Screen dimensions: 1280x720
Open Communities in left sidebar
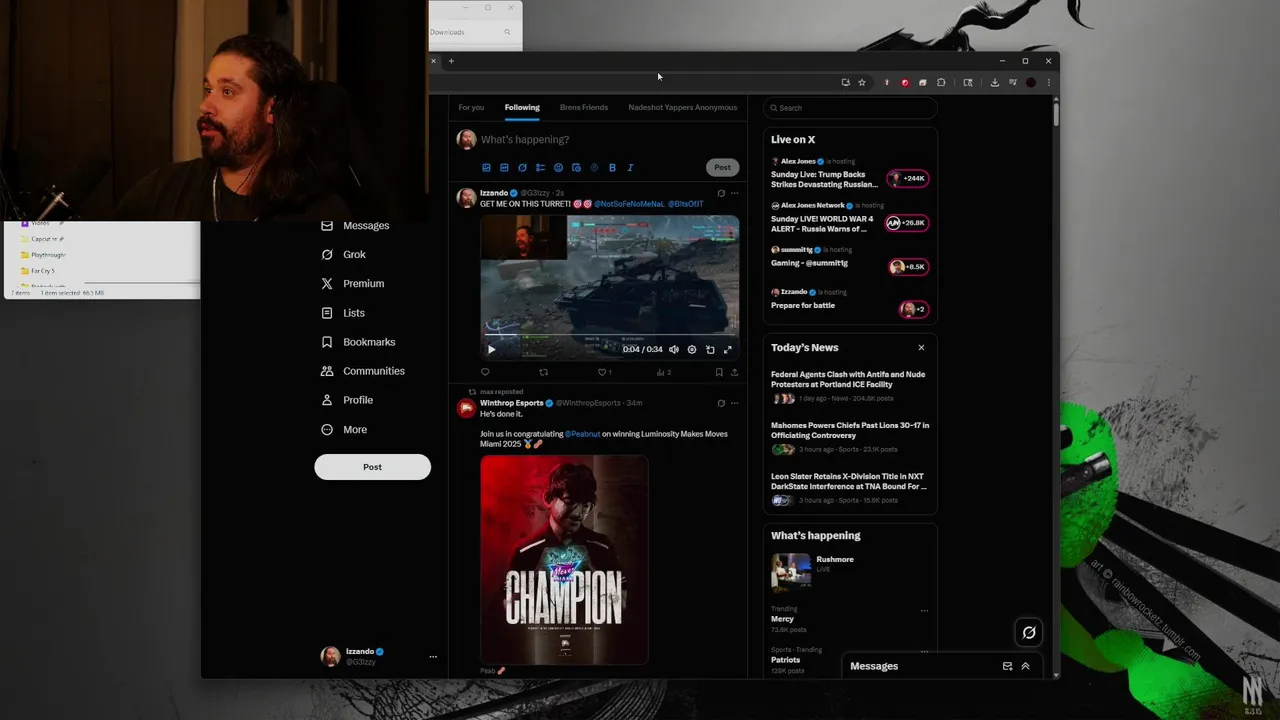(x=362, y=371)
